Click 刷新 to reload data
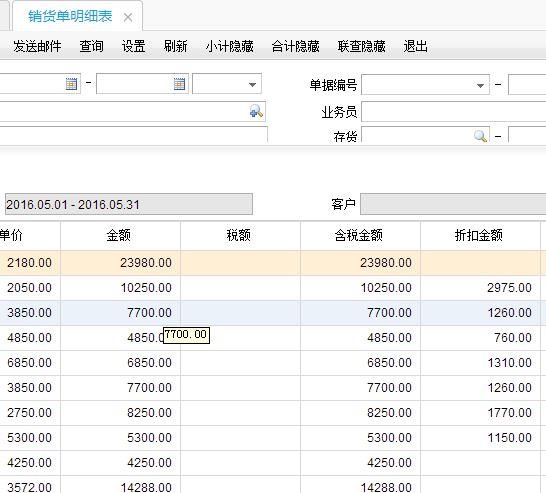 click(176, 46)
